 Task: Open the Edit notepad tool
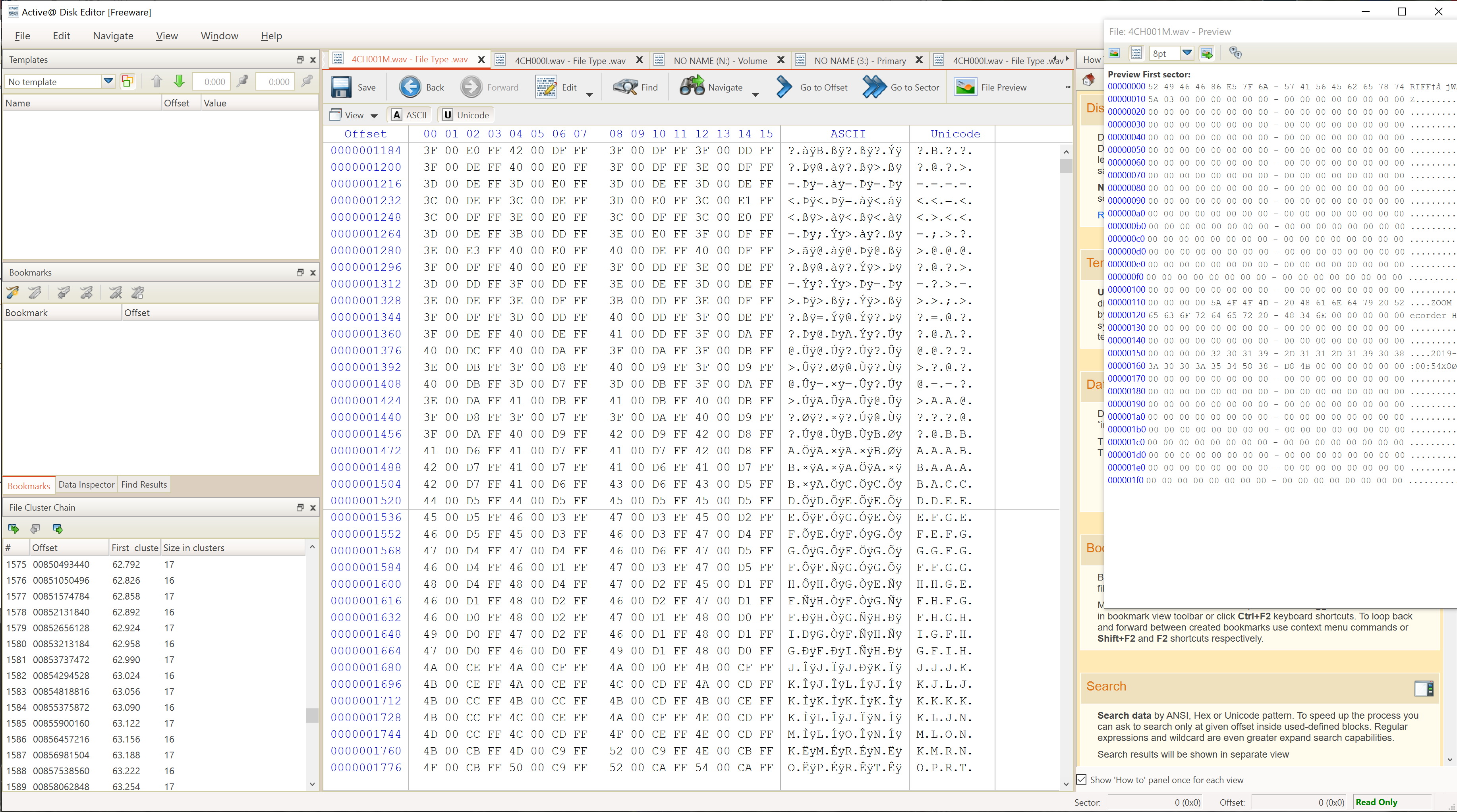pyautogui.click(x=546, y=87)
